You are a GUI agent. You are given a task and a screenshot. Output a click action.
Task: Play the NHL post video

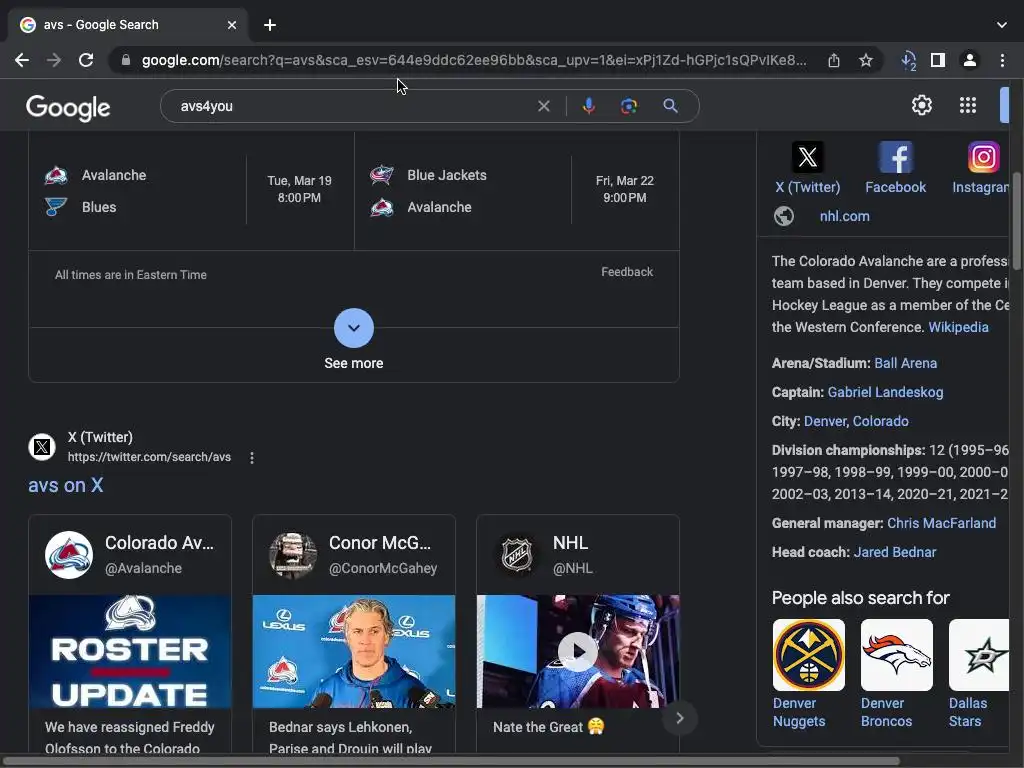click(x=577, y=651)
